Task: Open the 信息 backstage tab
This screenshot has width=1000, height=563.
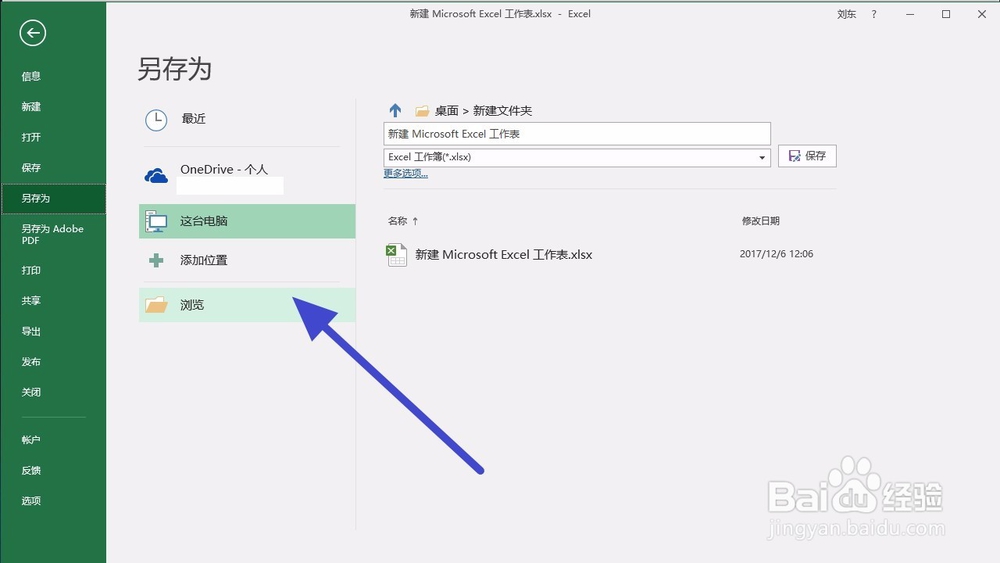Action: point(31,77)
